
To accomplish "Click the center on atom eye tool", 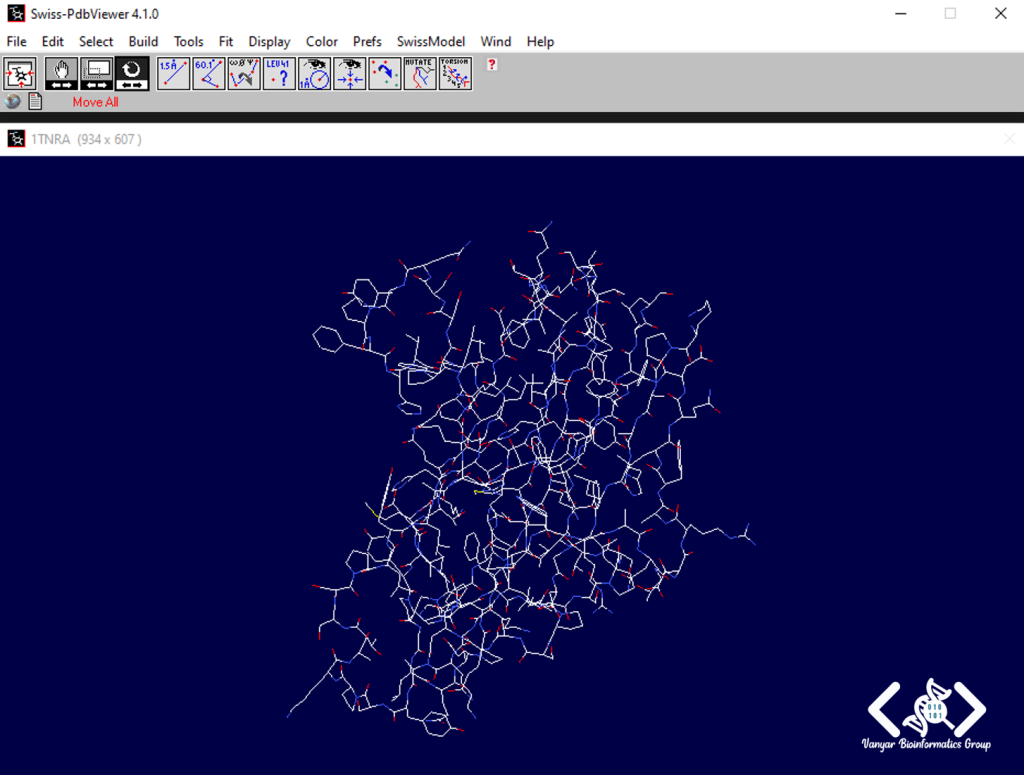I will tap(350, 74).
